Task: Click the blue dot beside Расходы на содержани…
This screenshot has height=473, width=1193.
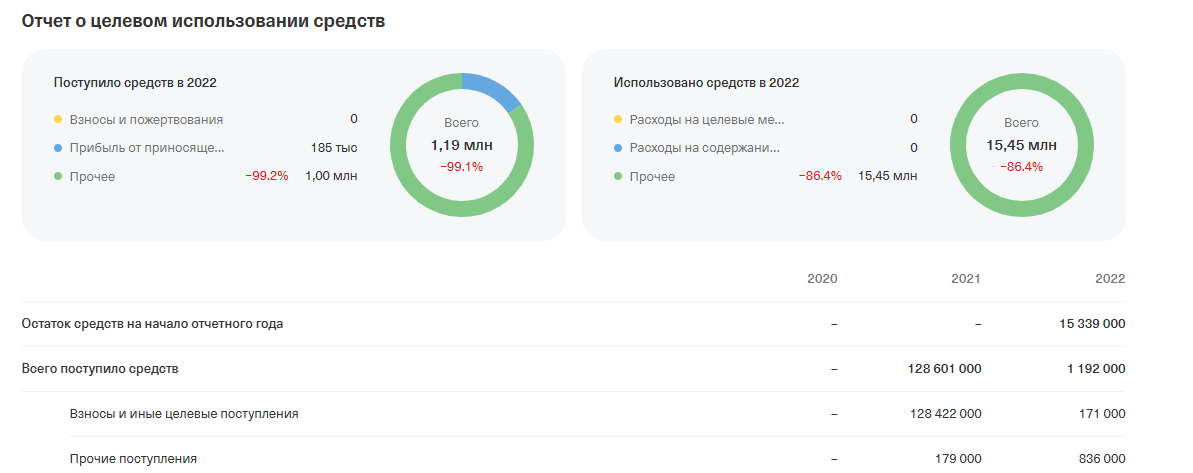Action: [x=617, y=148]
